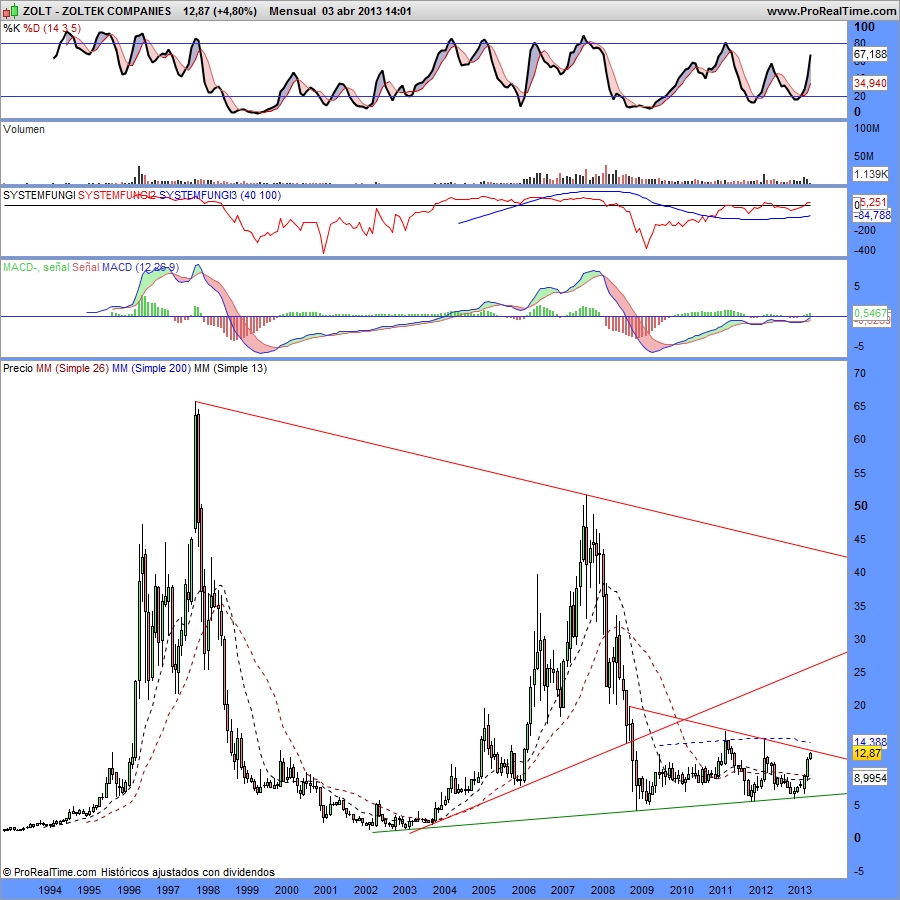Click the 1998 year on the time axis
Image resolution: width=900 pixels, height=900 pixels.
tap(208, 890)
